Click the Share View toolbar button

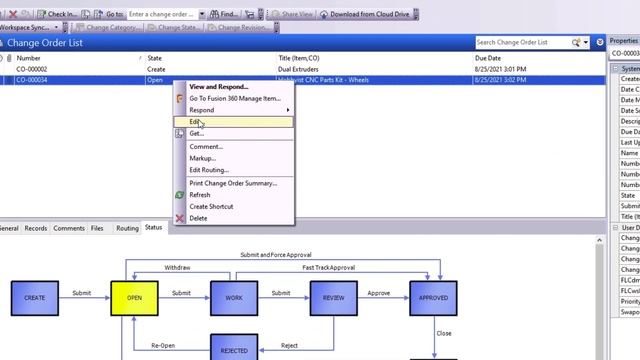[x=292, y=14]
